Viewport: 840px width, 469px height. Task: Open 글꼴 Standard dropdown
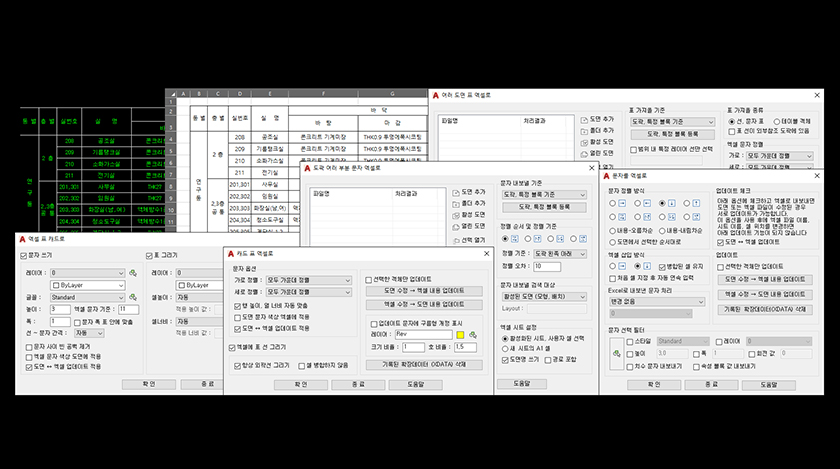click(88, 297)
